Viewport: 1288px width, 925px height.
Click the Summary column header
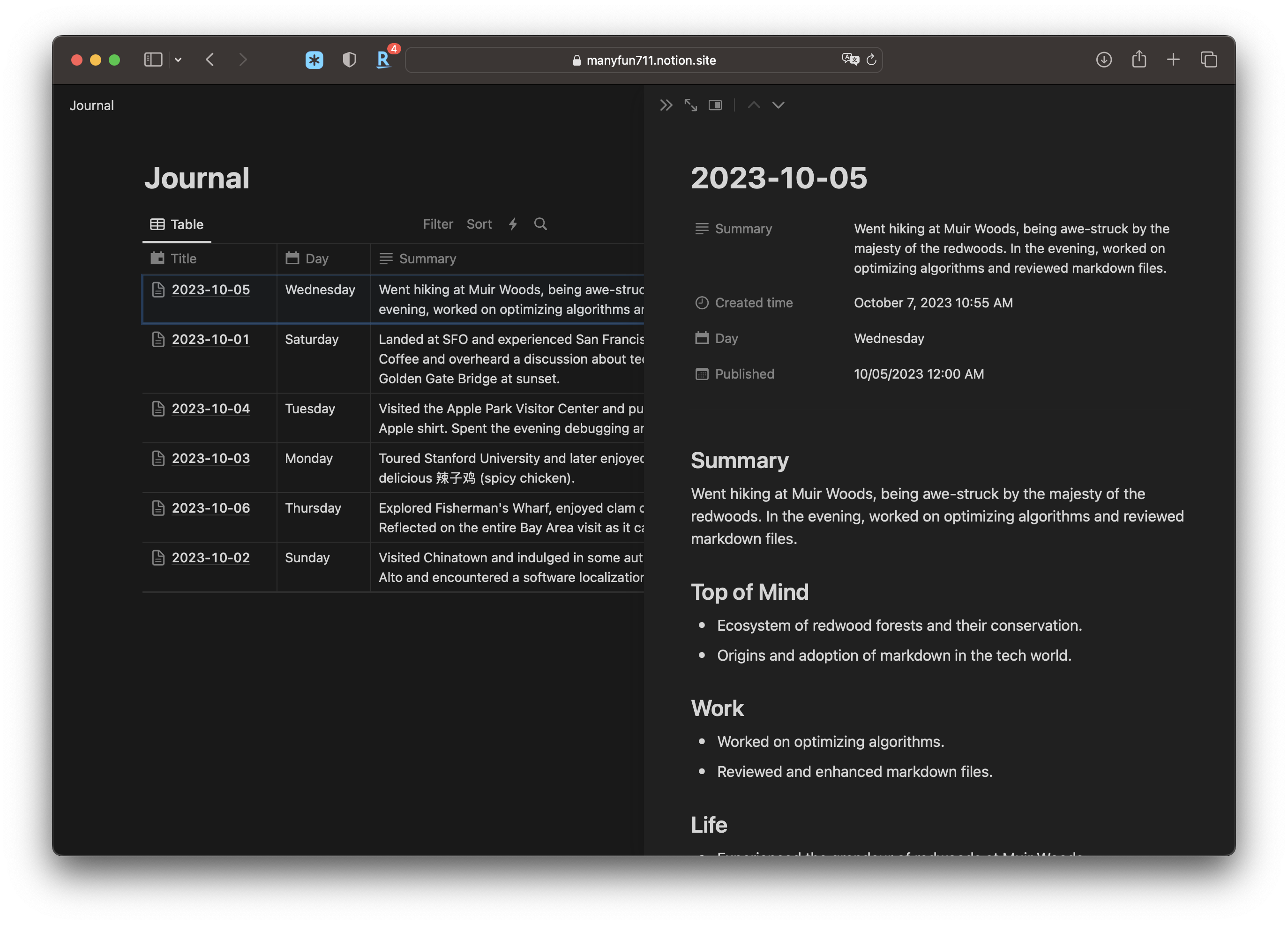point(427,258)
